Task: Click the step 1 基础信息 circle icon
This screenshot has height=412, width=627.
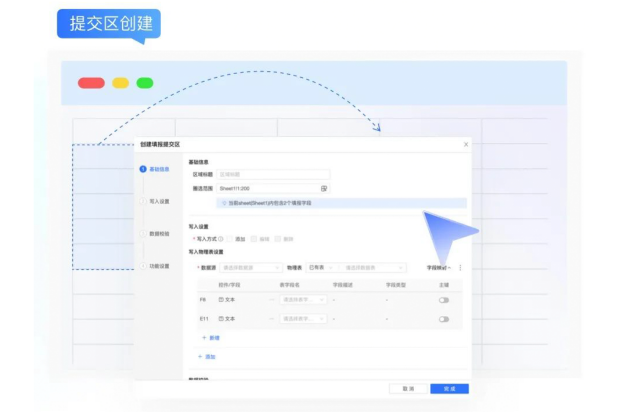Action: pyautogui.click(x=143, y=169)
